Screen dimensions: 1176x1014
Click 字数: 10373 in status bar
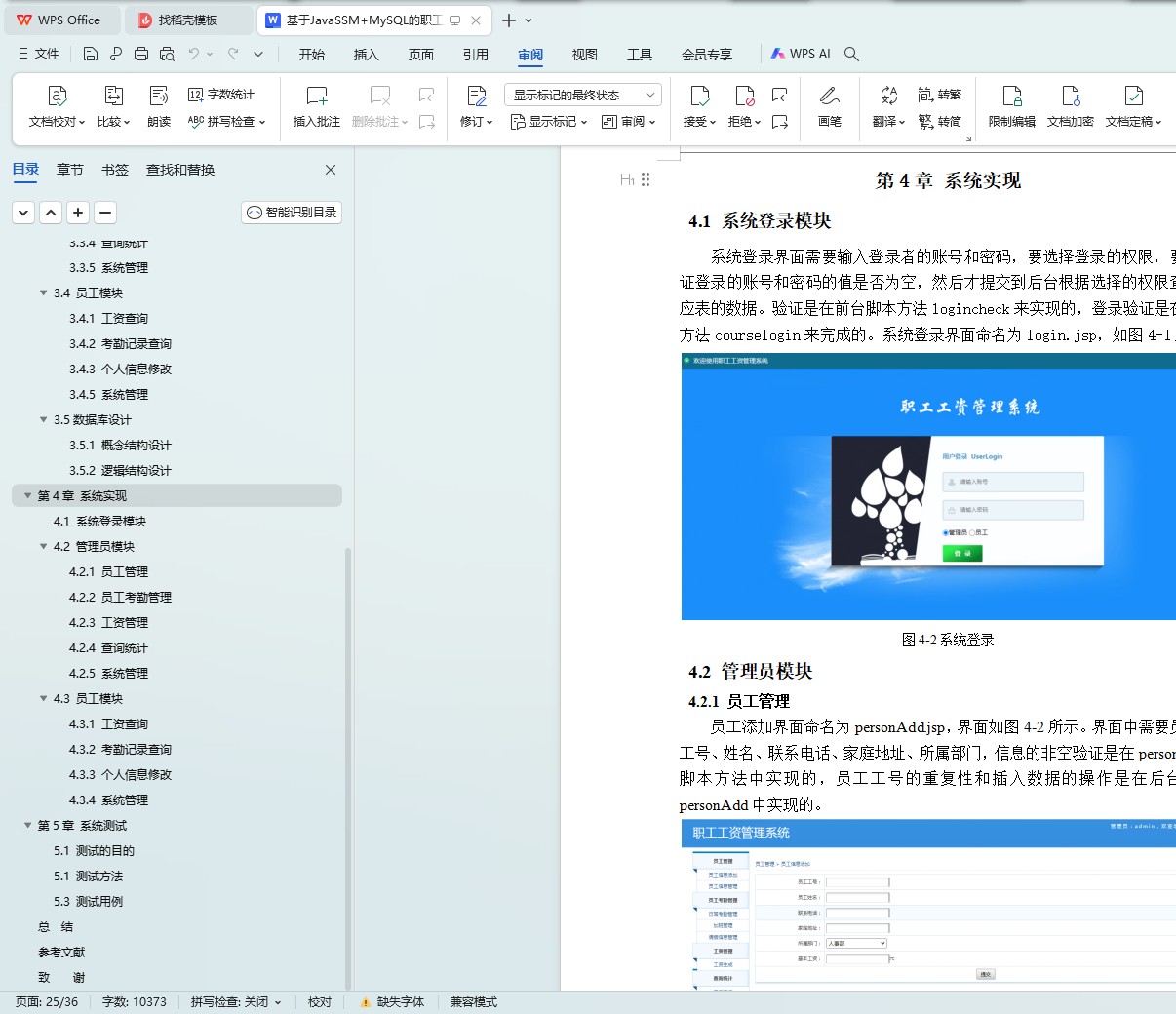(135, 1002)
